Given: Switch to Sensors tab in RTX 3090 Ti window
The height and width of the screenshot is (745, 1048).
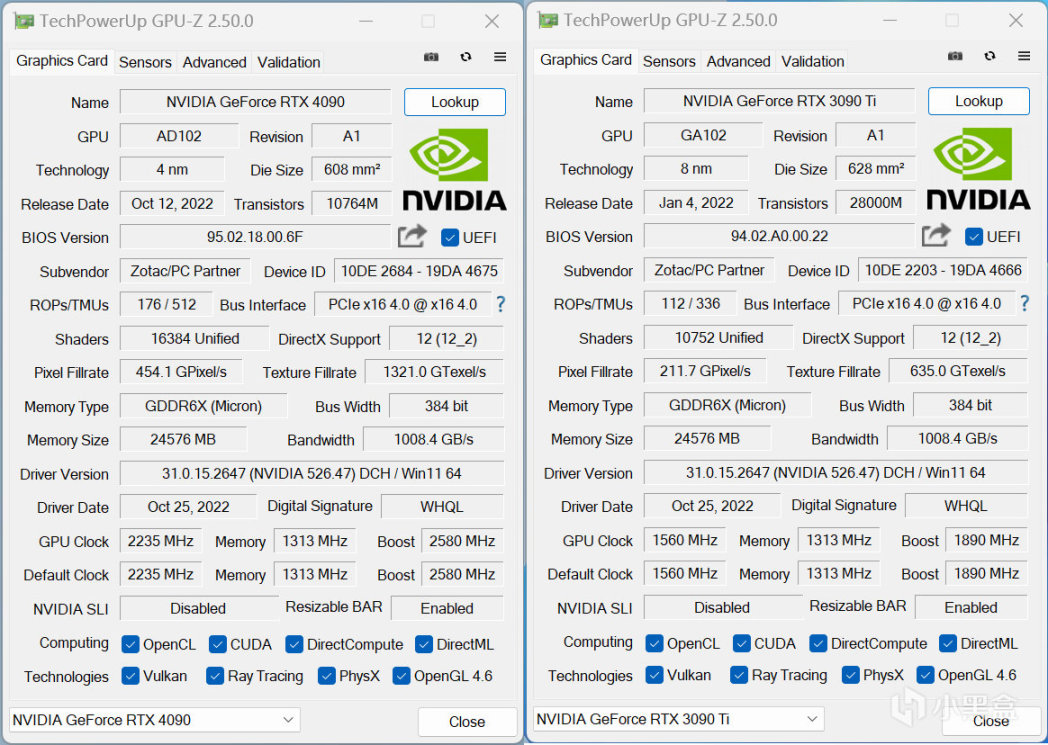Looking at the screenshot, I should 669,61.
